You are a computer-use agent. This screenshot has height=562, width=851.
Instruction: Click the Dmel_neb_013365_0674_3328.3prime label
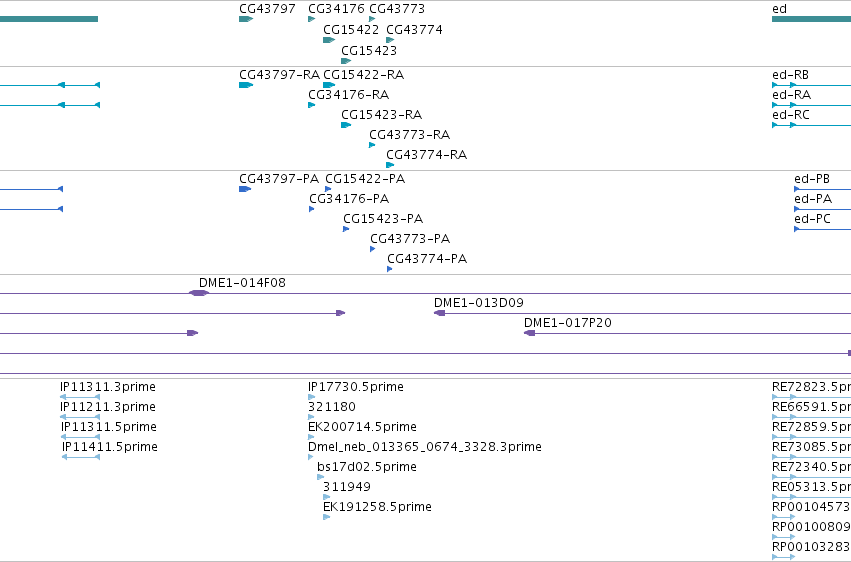pos(424,446)
